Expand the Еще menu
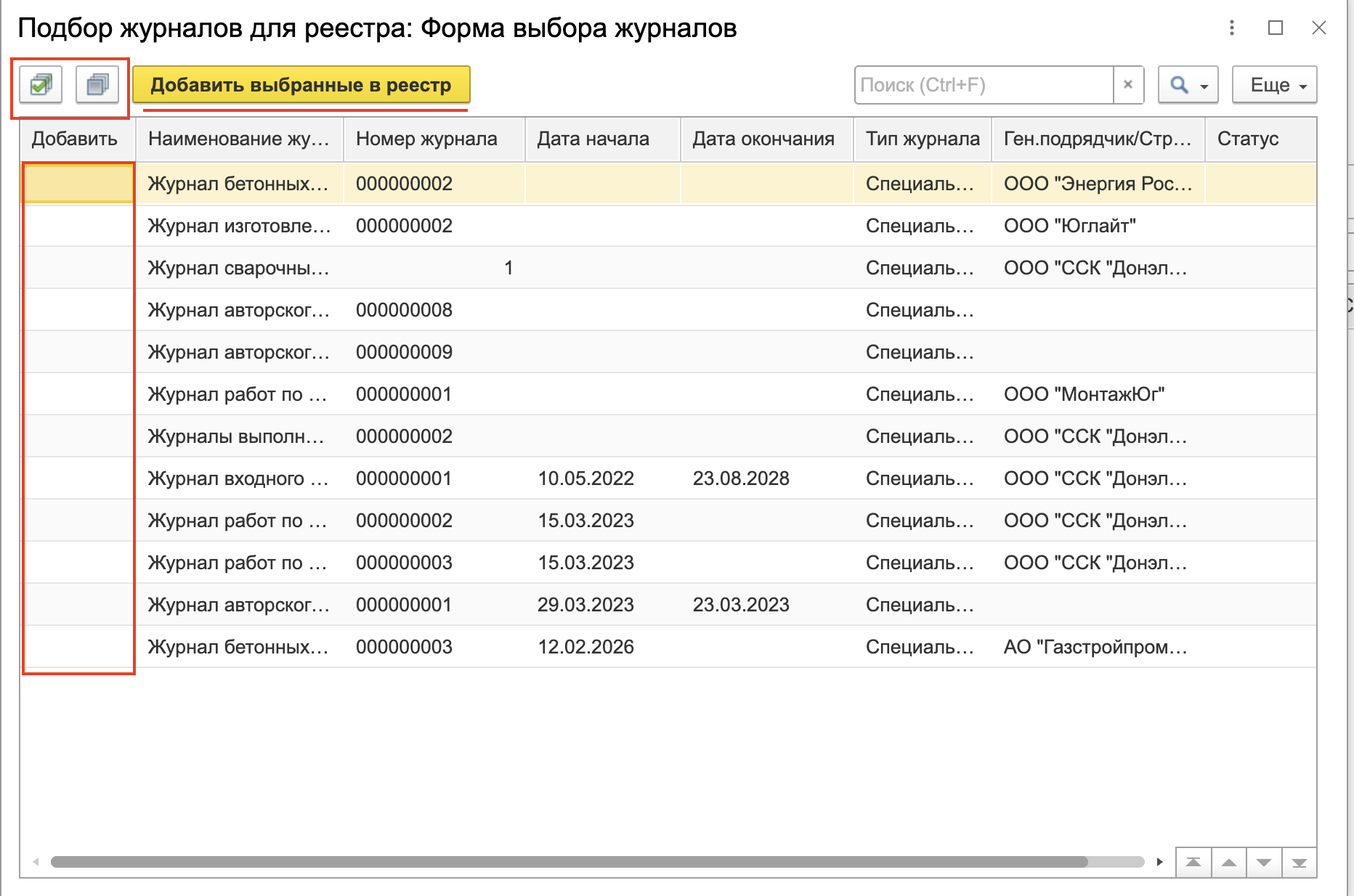Image resolution: width=1354 pixels, height=896 pixels. [1275, 85]
